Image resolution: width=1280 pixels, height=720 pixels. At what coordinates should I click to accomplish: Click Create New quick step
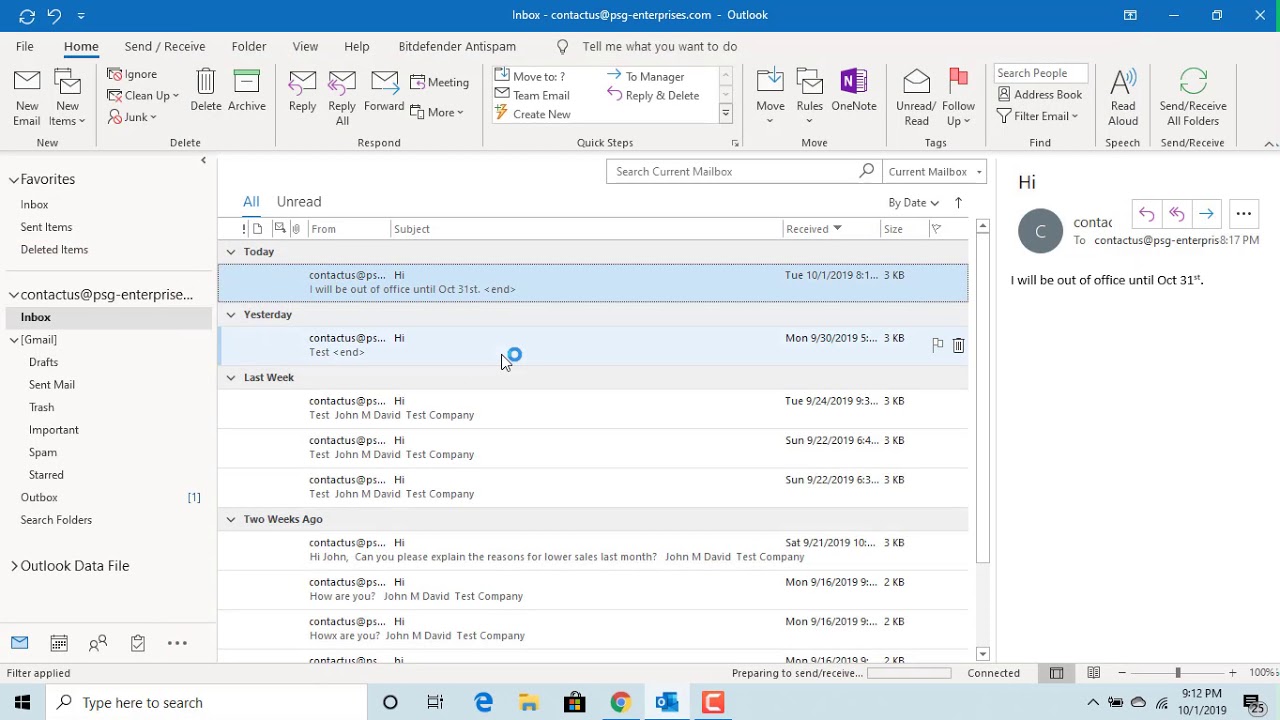coord(532,114)
